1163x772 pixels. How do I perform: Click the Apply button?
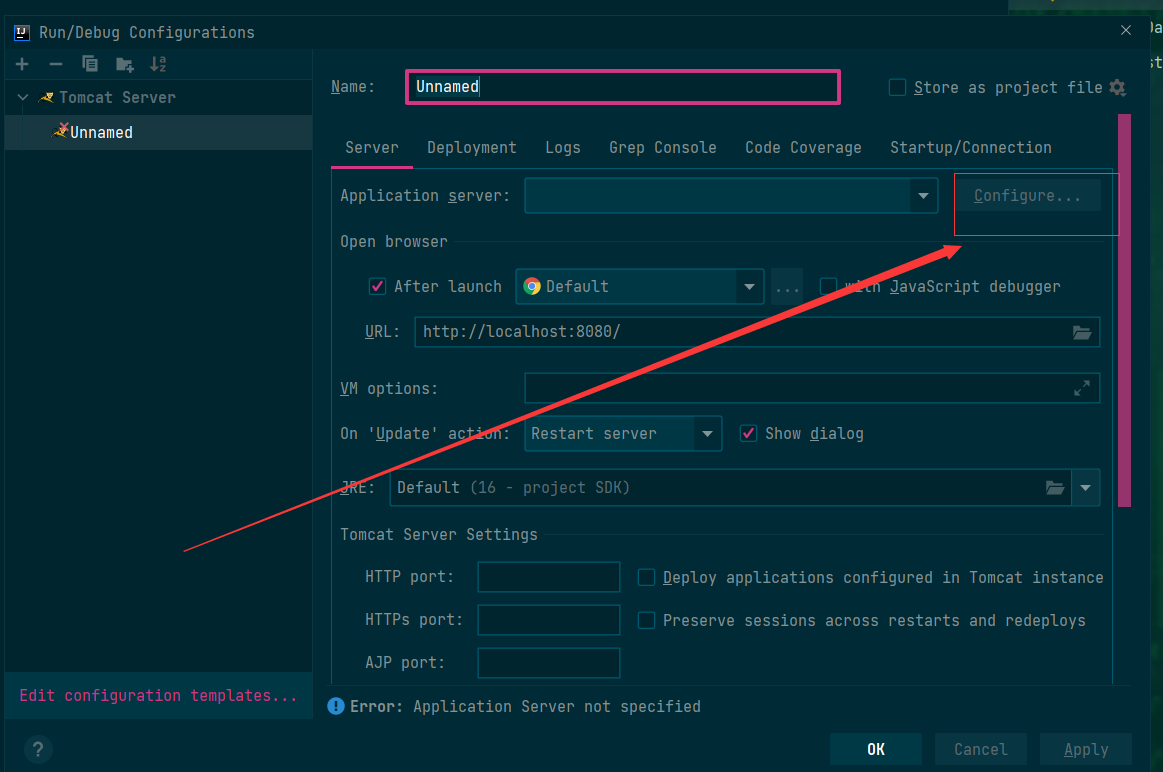click(1086, 749)
